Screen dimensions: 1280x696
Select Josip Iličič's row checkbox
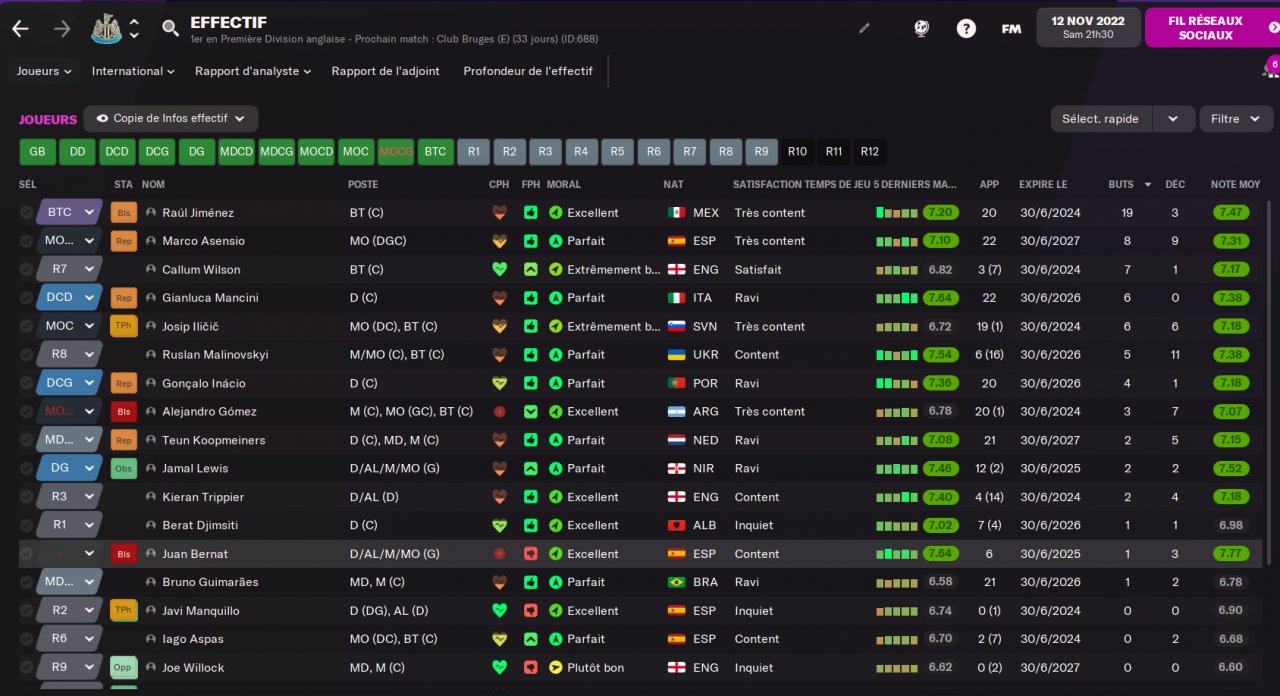(26, 326)
